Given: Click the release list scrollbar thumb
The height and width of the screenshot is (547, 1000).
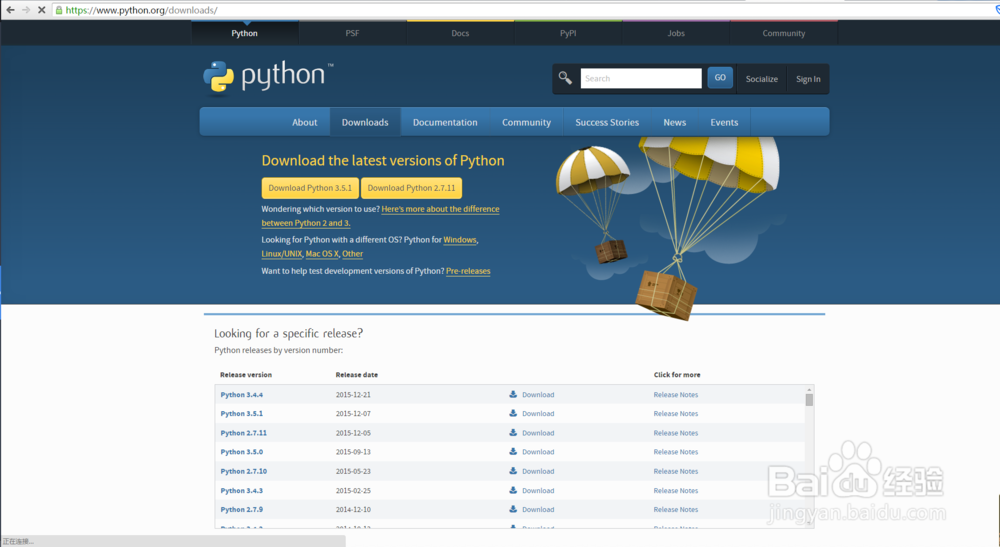Looking at the screenshot, I should 809,400.
